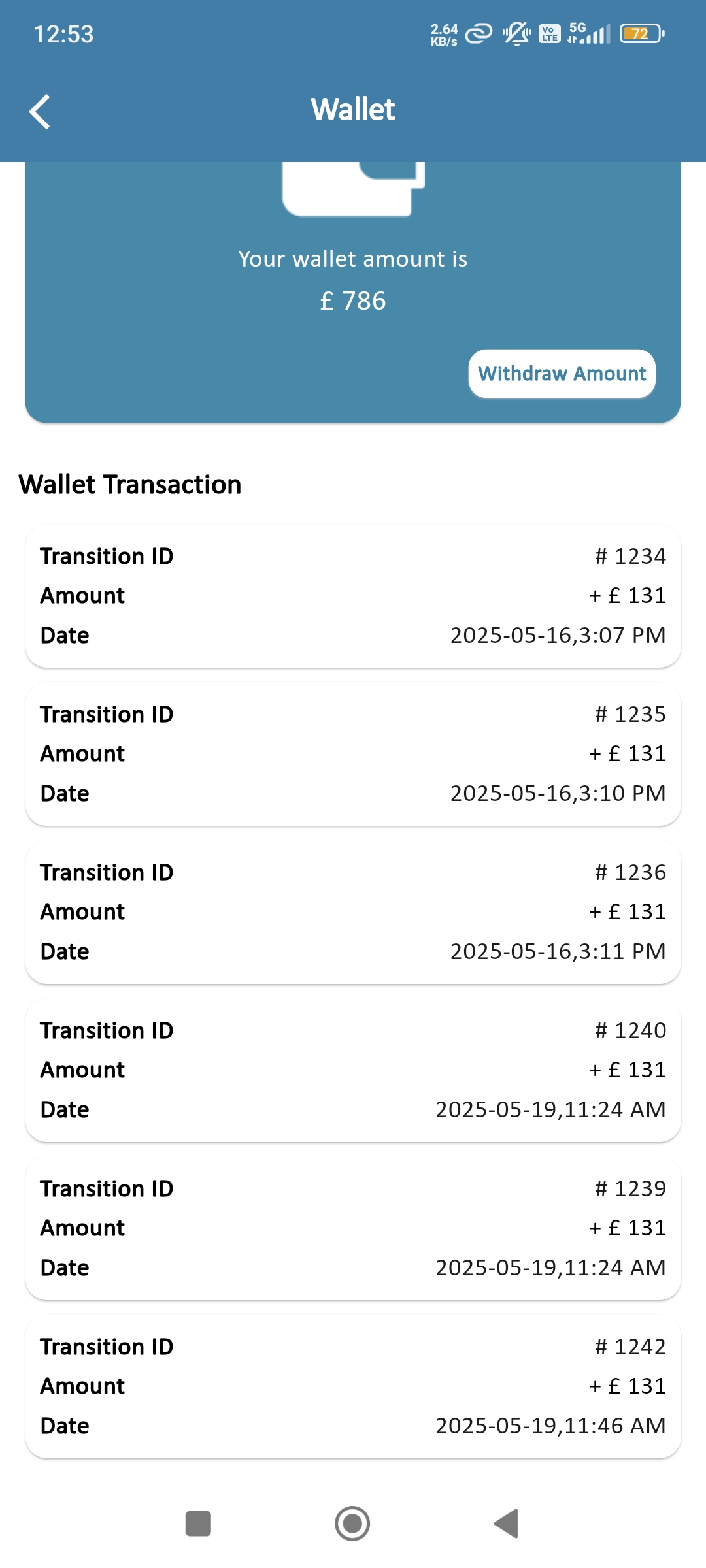Screen dimensions: 706x1568
Task: Tap date 2025-05-19,11:46 AM
Action: pyautogui.click(x=550, y=1426)
